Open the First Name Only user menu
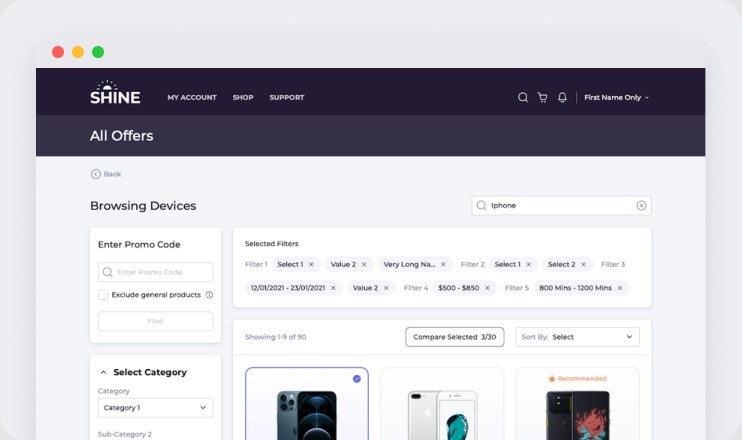Image resolution: width=742 pixels, height=440 pixels. coord(616,97)
